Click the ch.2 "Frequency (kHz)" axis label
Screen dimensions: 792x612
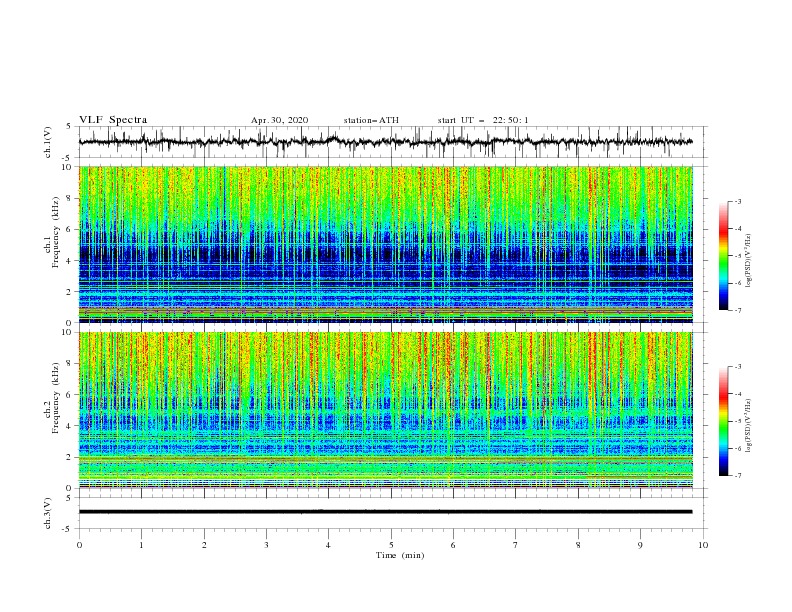point(56,398)
